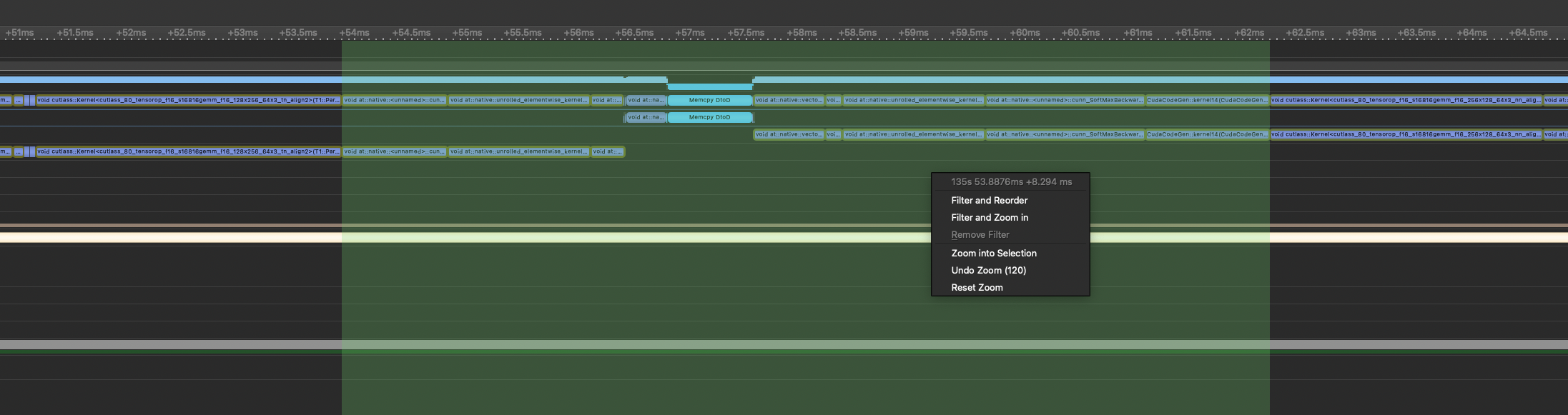
Task: Select the cutlass 256x128 nn_align kernel in the third row
Action: 1406,134
